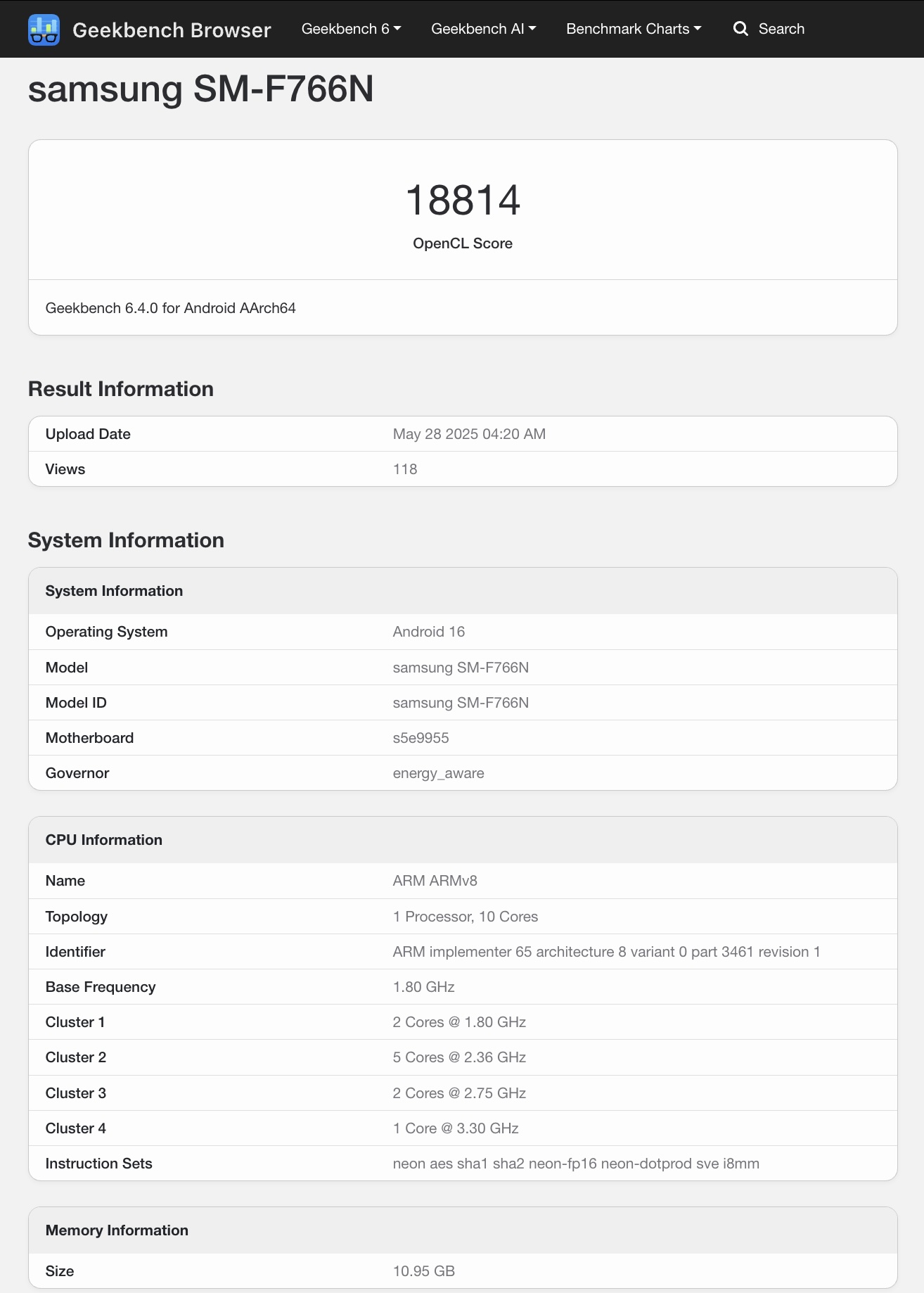Viewport: 924px width, 1293px height.
Task: Click the Governor energy_aware value
Action: (x=438, y=773)
